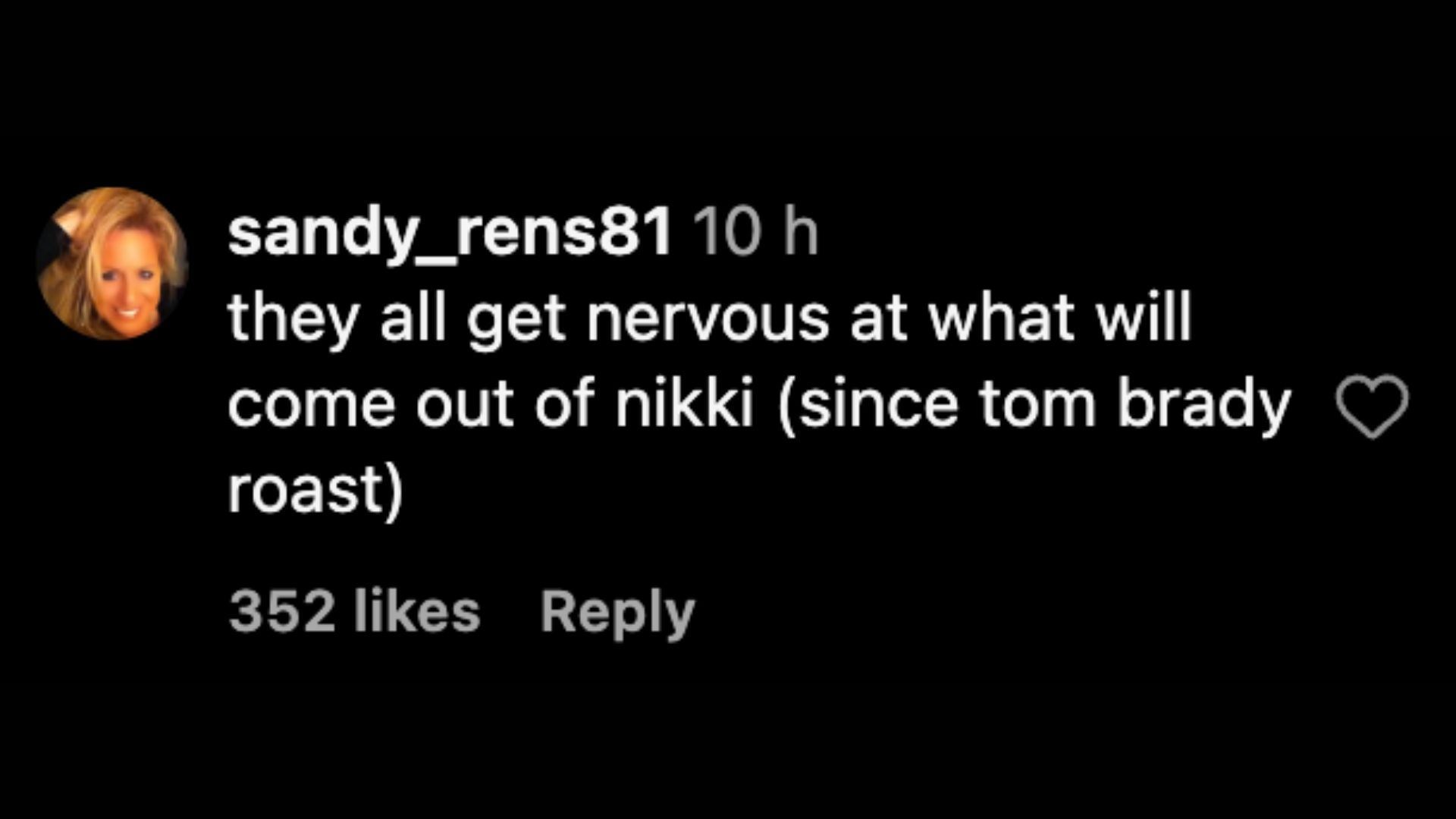
Task: Open sandy_rens81's profile picture
Action: click(113, 263)
